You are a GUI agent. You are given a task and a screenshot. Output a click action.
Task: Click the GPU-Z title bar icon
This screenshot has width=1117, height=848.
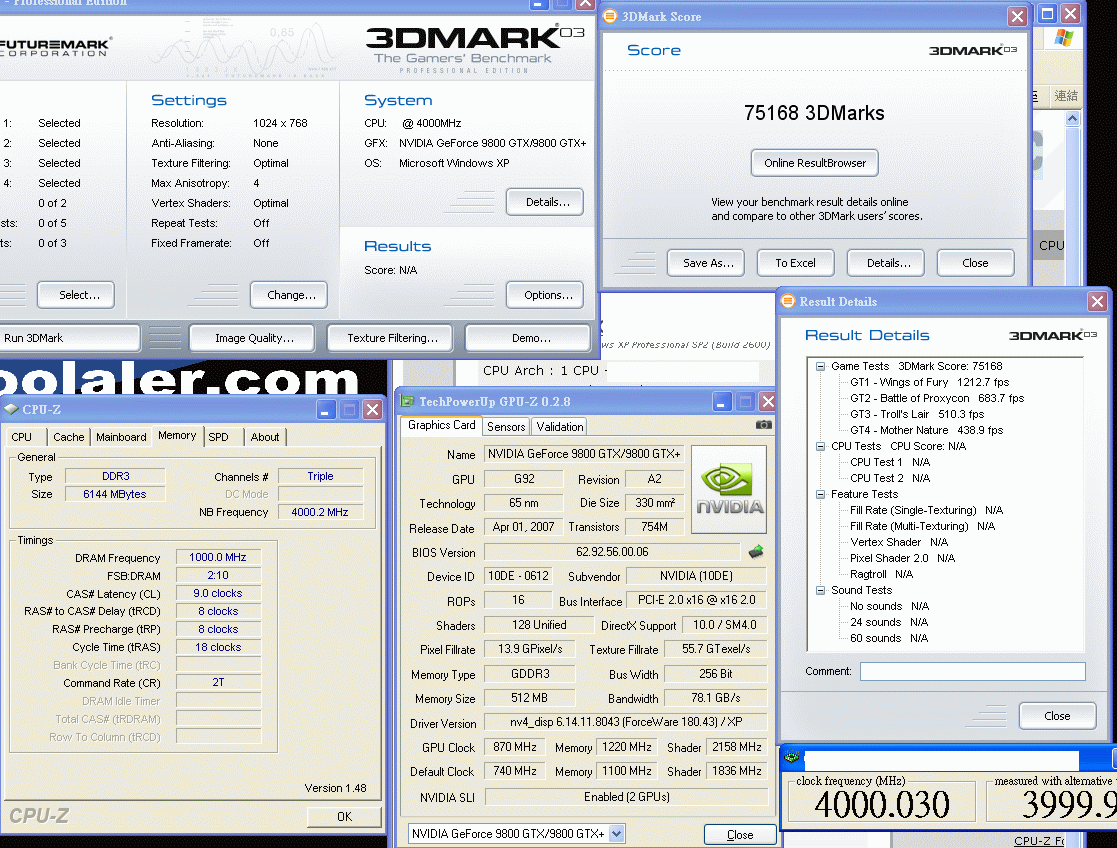pos(407,401)
